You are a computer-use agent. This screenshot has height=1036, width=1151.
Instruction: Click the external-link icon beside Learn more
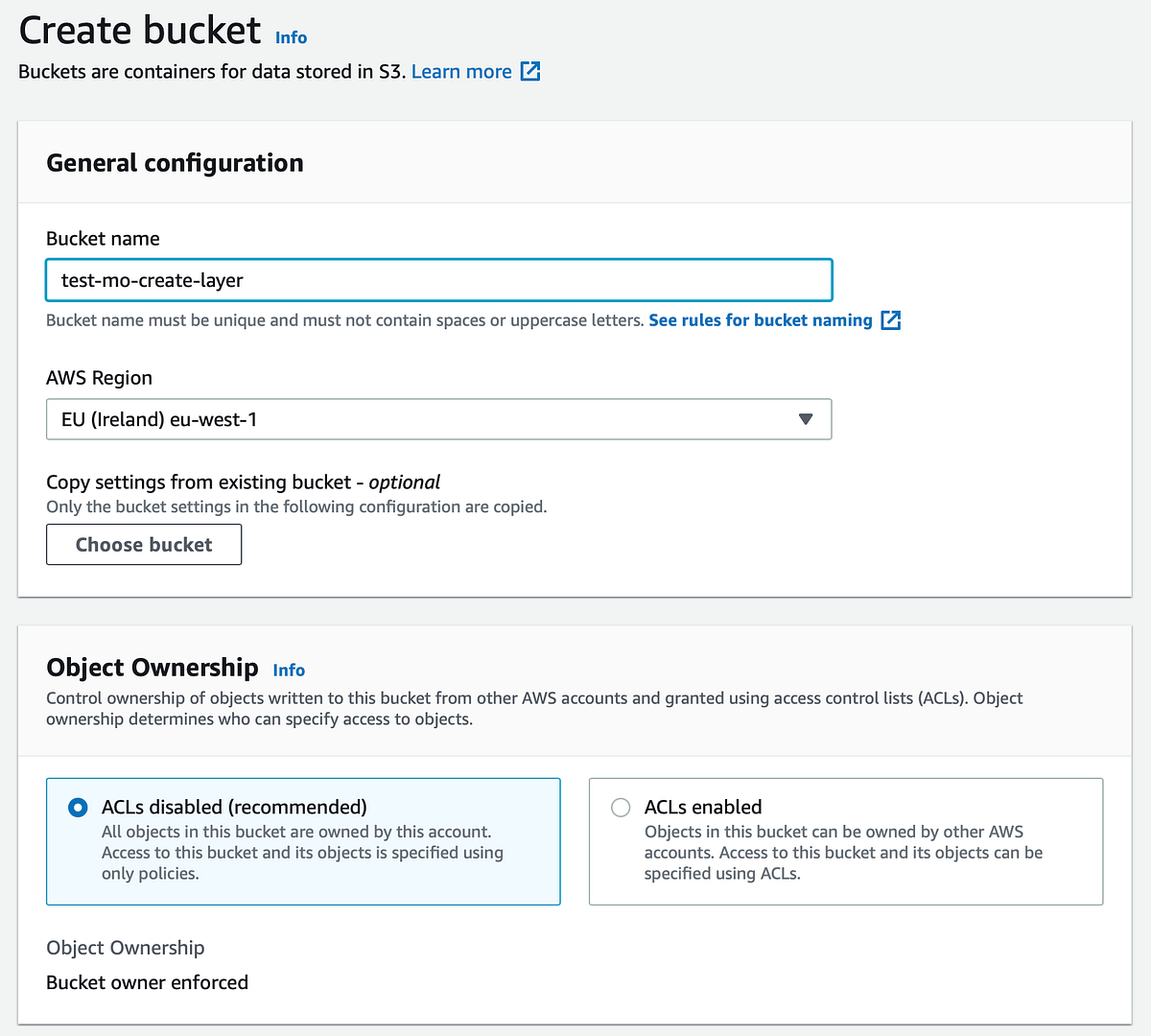point(530,71)
